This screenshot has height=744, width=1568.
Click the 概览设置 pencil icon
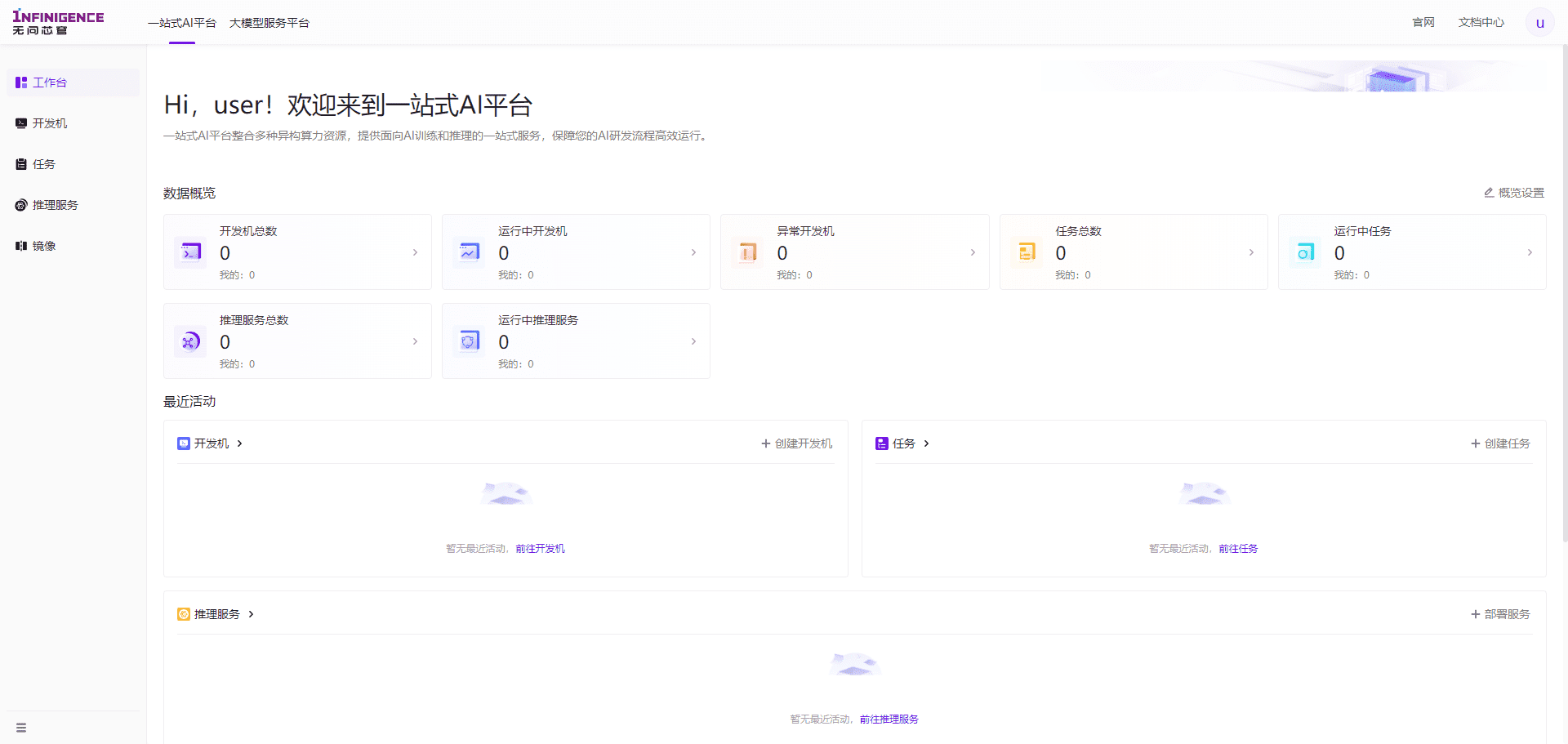tap(1489, 193)
